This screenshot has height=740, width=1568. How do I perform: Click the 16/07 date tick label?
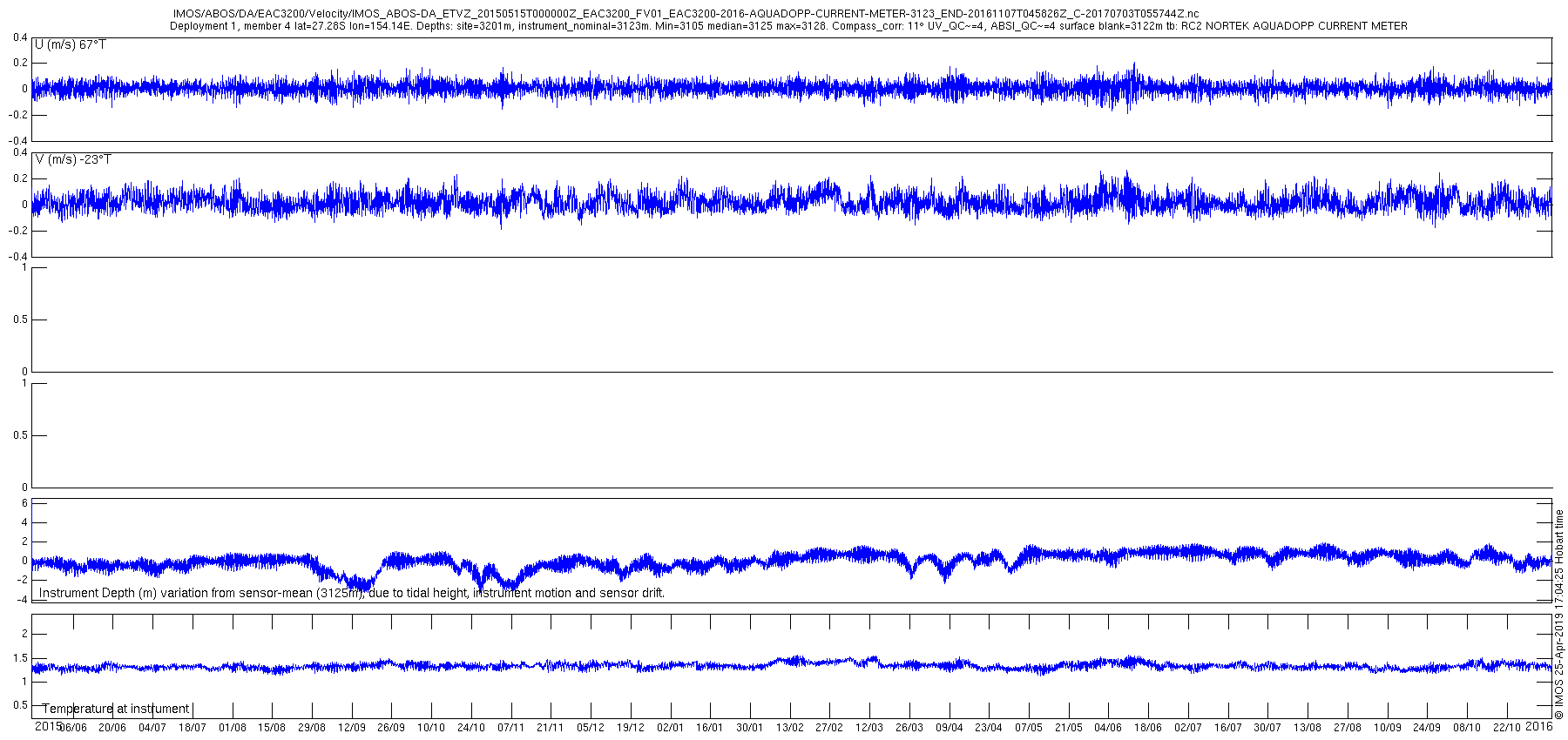click(x=1228, y=728)
